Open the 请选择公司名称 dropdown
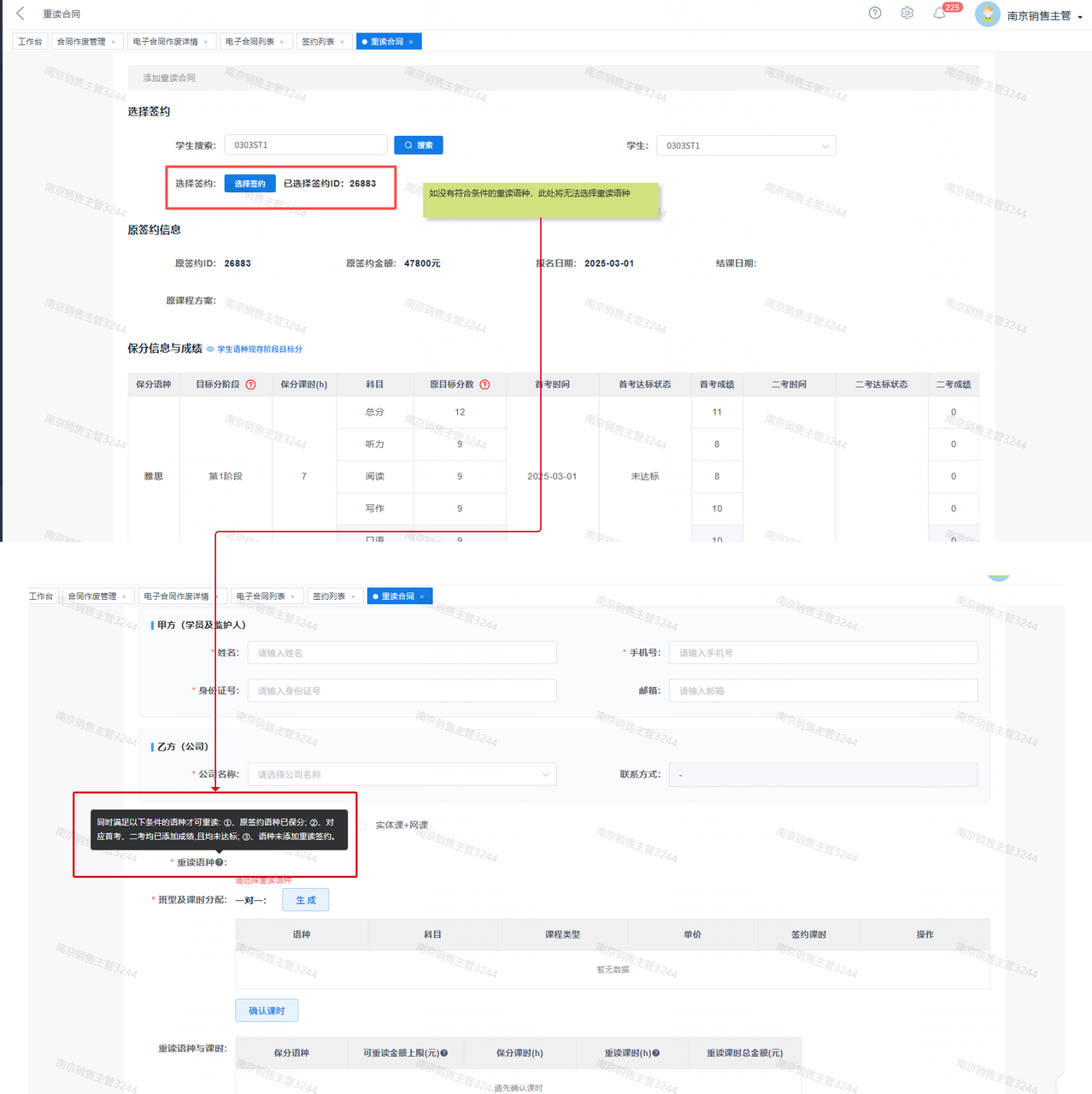The width and height of the screenshot is (1092, 1094). point(402,774)
